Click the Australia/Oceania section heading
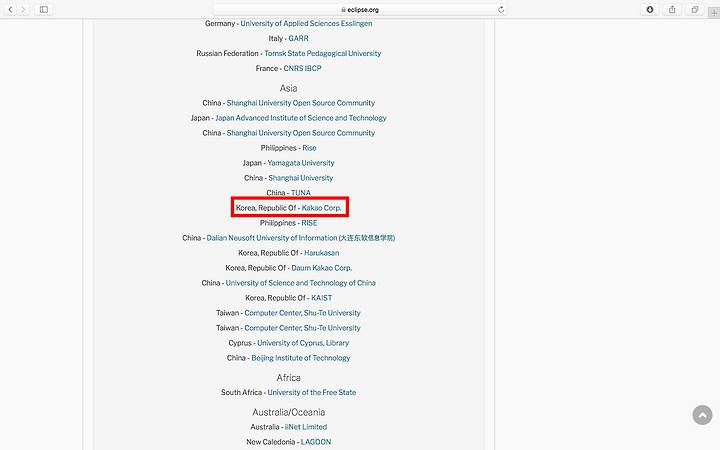720x450 pixels. (x=288, y=412)
